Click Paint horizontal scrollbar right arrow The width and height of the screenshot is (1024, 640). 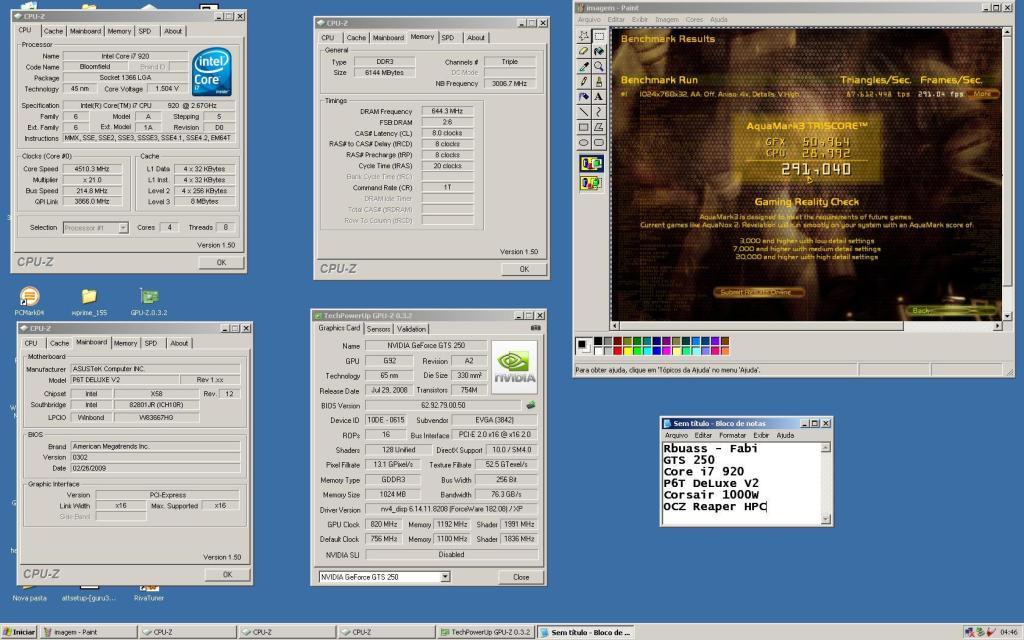[997, 325]
